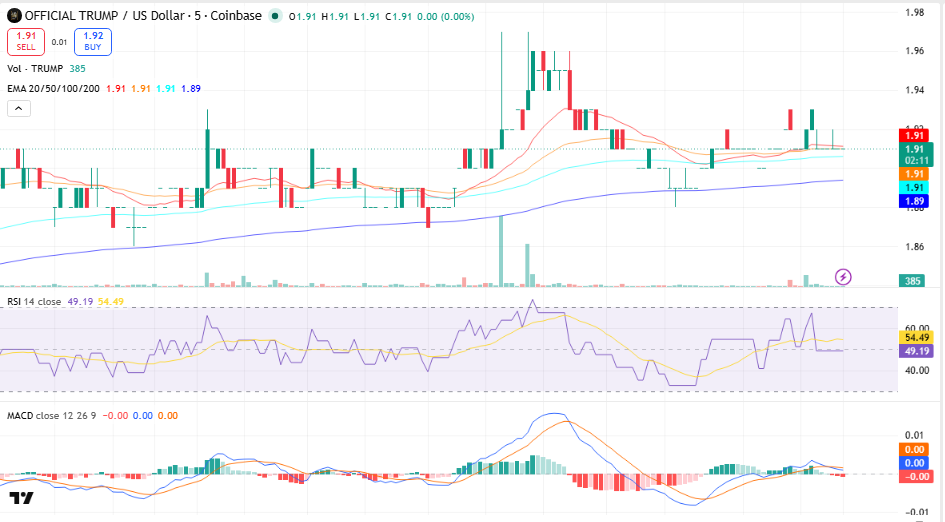Screen dimensions: 945x522
Task: Click the 54.49 RSI legend value
Action: 111,301
